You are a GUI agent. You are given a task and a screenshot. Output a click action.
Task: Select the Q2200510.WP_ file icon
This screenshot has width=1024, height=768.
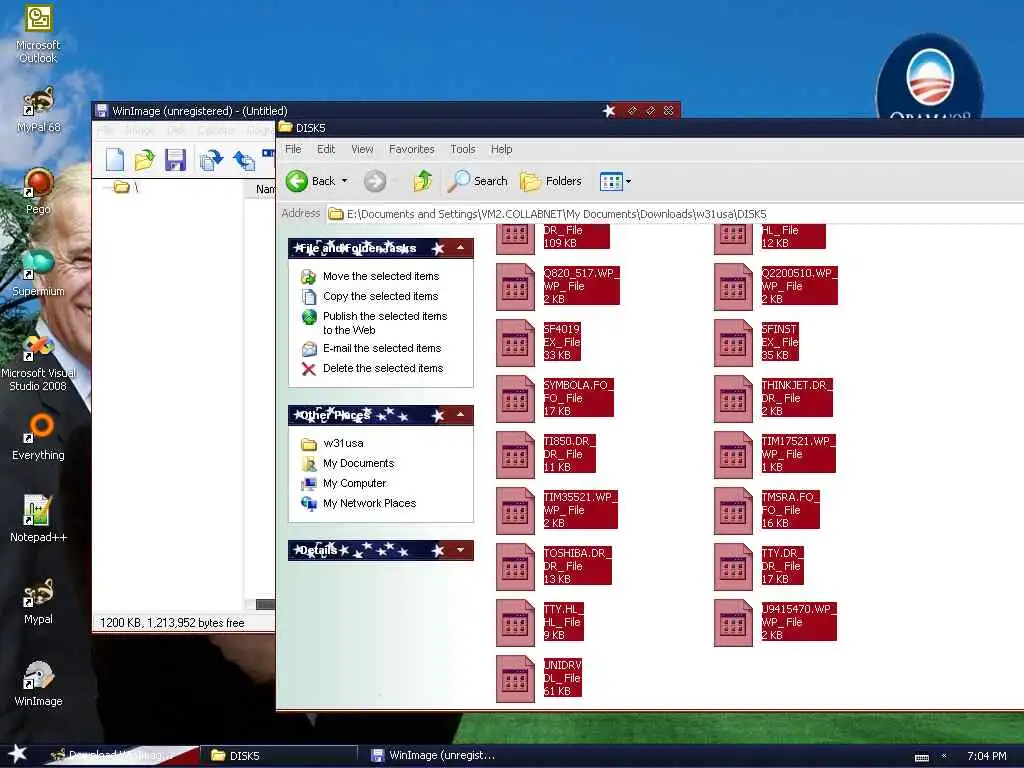733,287
